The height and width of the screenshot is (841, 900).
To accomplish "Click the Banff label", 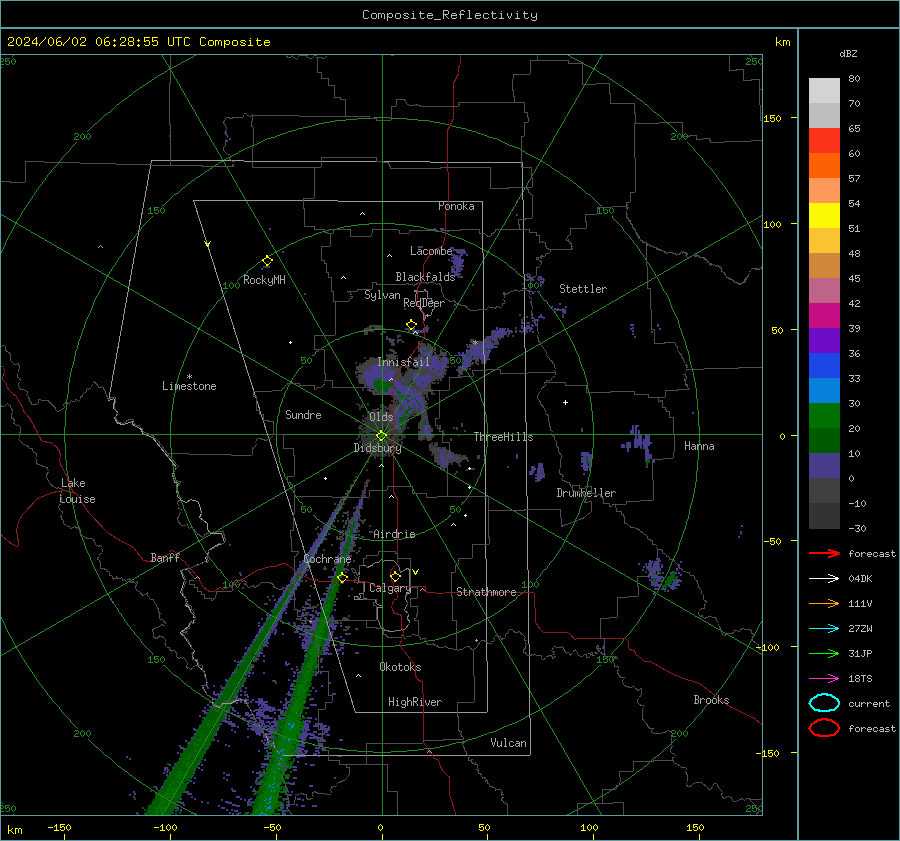I will pos(165,558).
